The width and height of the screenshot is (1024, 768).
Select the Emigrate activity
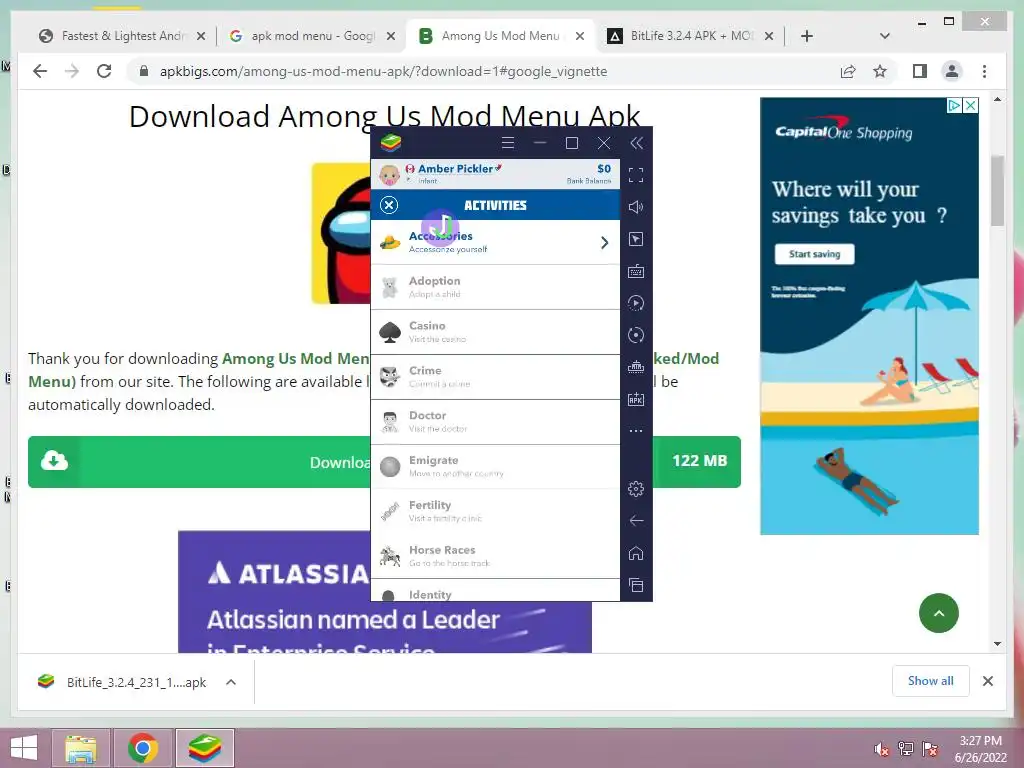(x=495, y=466)
